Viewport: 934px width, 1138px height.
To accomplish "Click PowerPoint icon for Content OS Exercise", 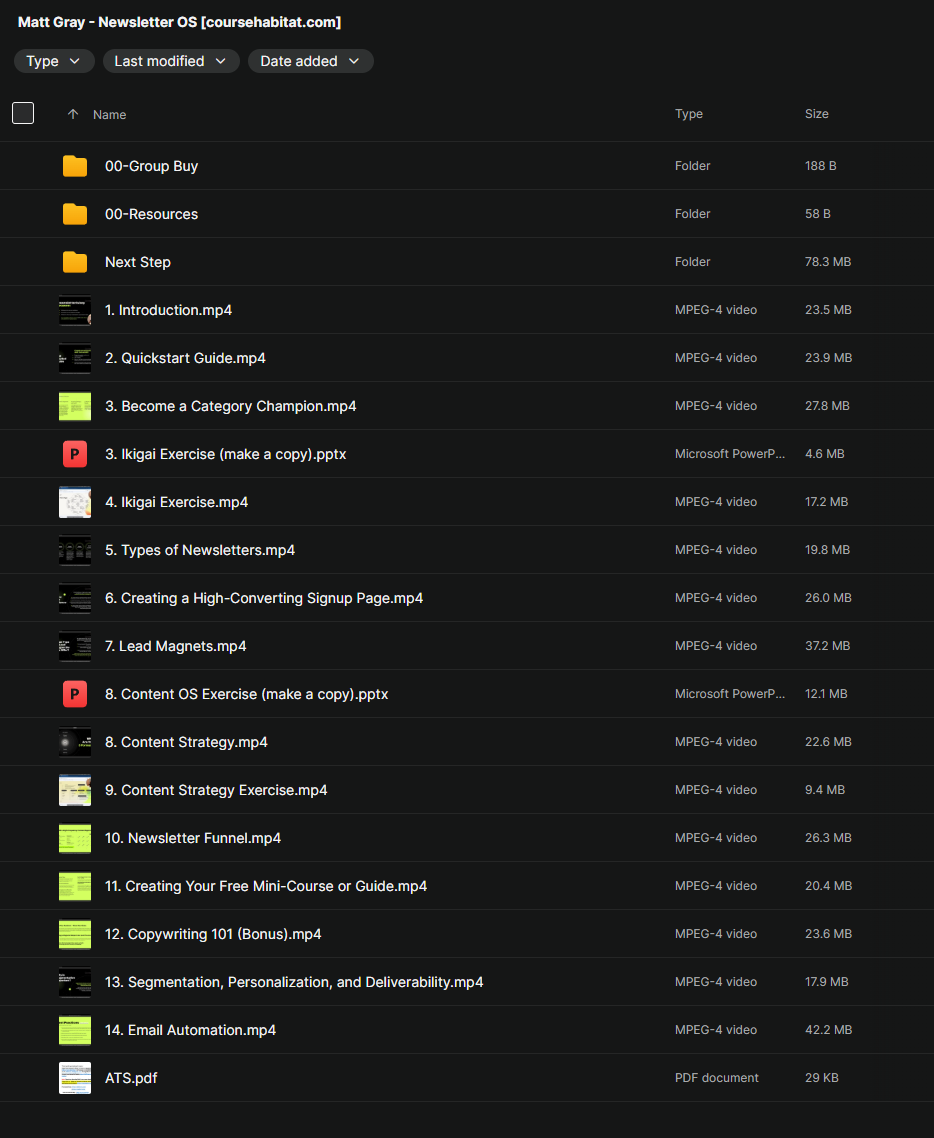I will pos(75,694).
